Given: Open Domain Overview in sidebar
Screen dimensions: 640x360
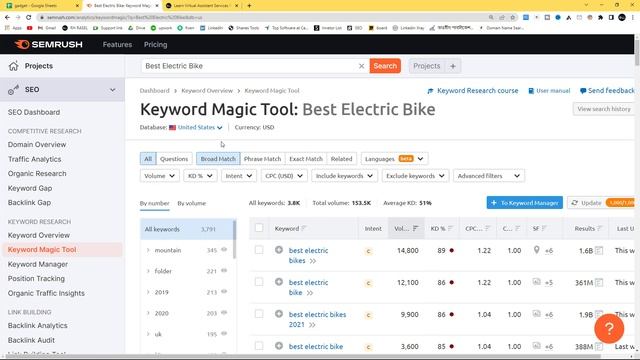Looking at the screenshot, I should click(x=37, y=144).
